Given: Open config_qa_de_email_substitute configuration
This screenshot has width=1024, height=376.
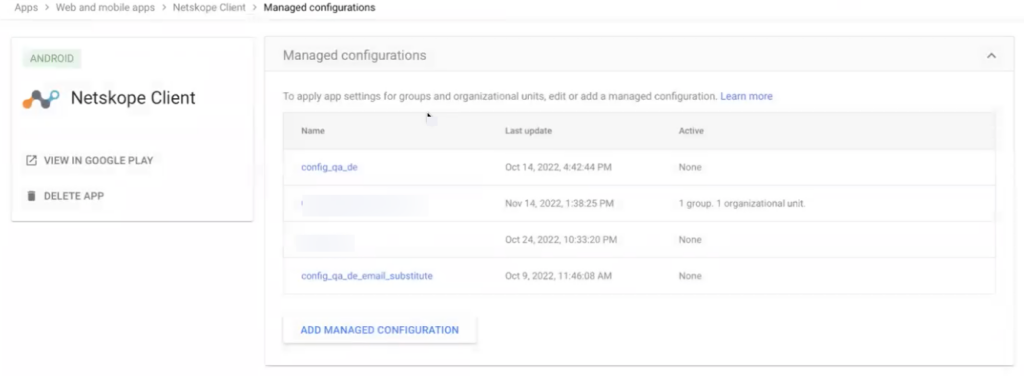Looking at the screenshot, I should (x=366, y=276).
